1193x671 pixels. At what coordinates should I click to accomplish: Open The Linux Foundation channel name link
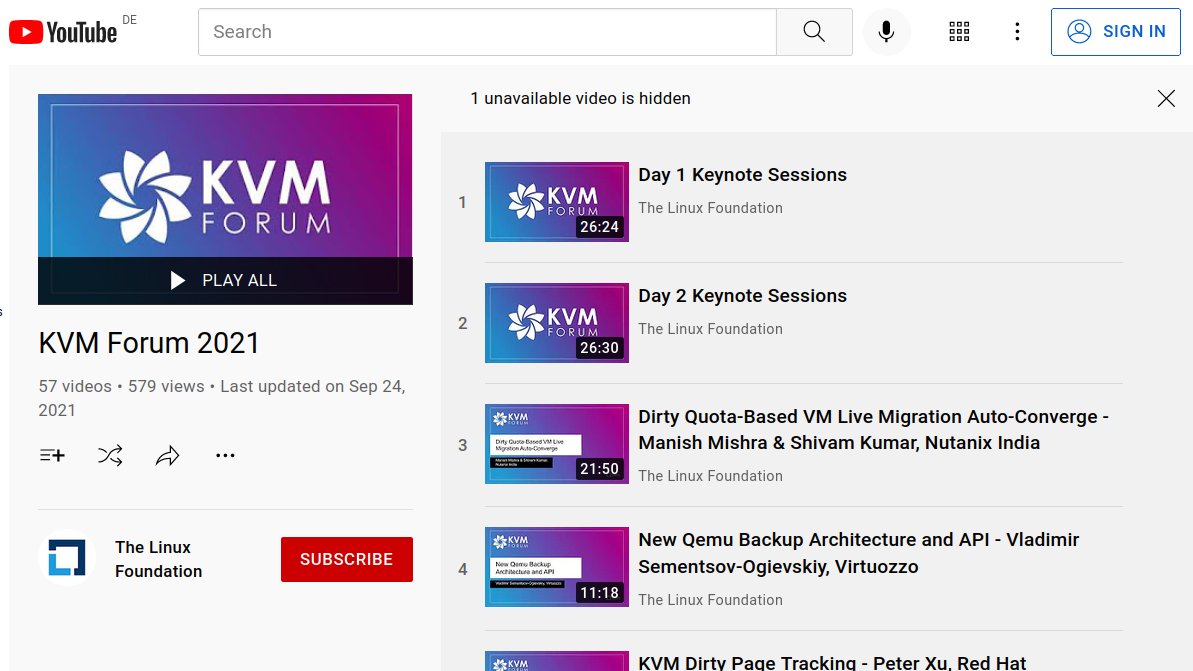tap(158, 559)
